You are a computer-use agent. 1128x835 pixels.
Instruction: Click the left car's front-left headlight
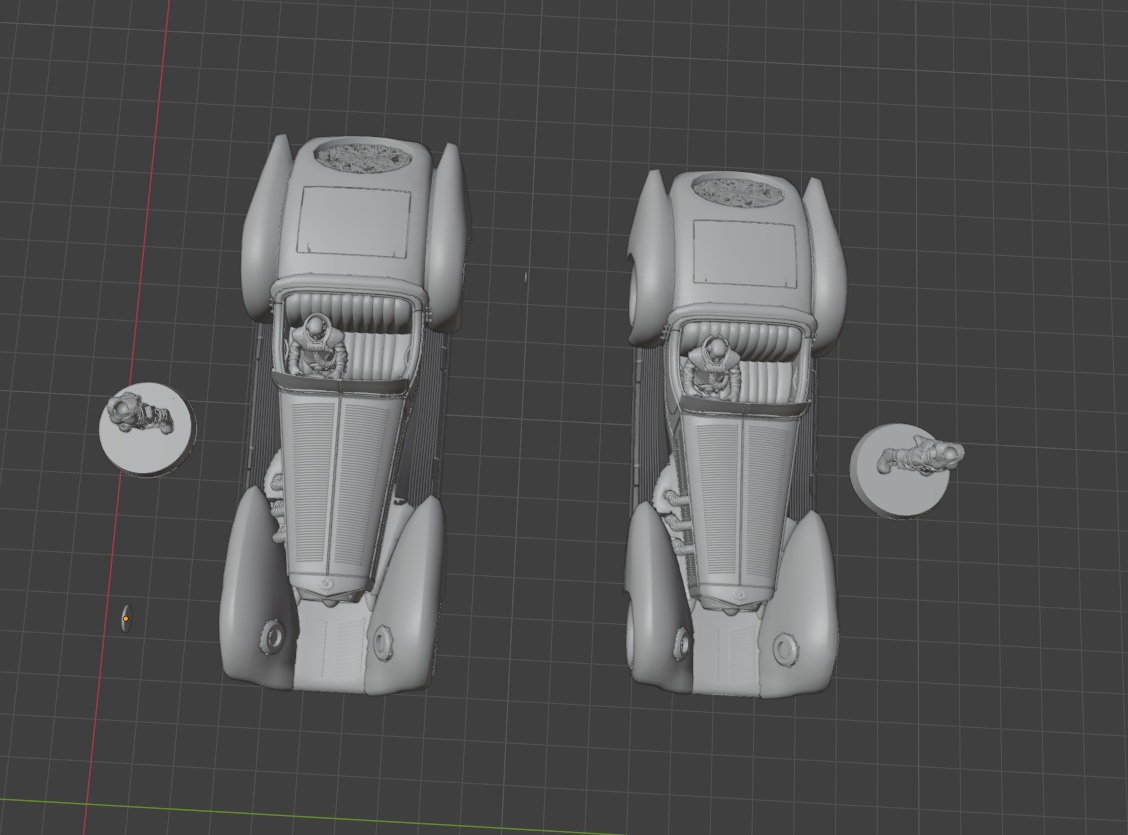click(273, 636)
